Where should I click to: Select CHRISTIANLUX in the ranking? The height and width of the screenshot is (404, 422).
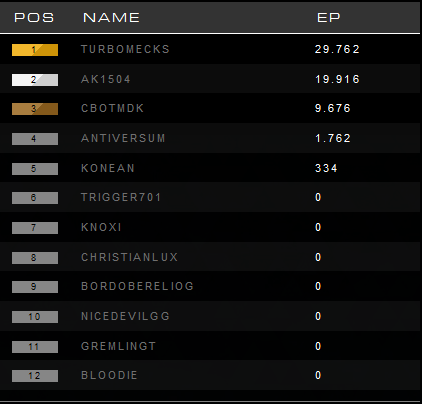[129, 257]
